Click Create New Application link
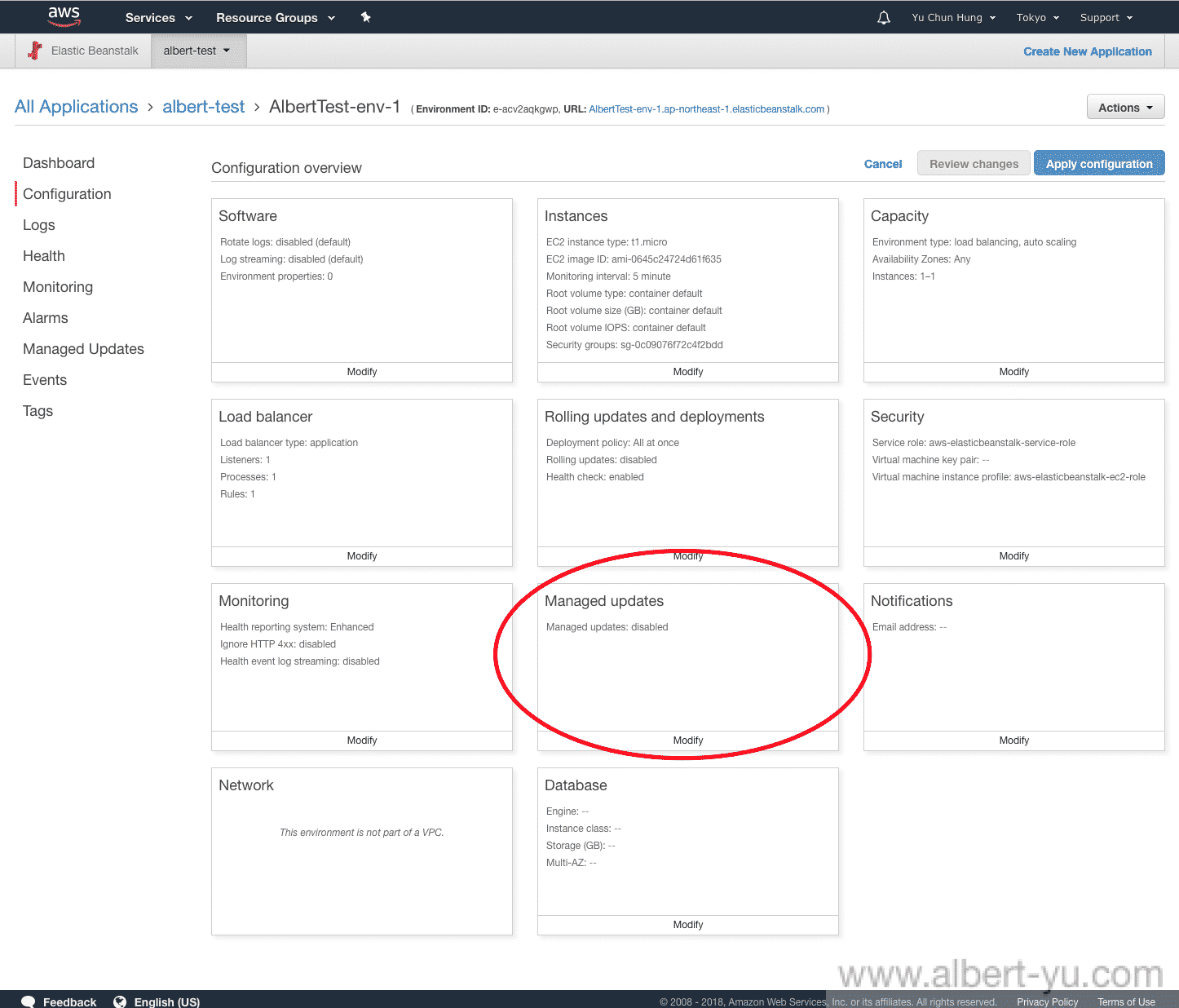This screenshot has width=1179, height=1008. click(x=1088, y=51)
